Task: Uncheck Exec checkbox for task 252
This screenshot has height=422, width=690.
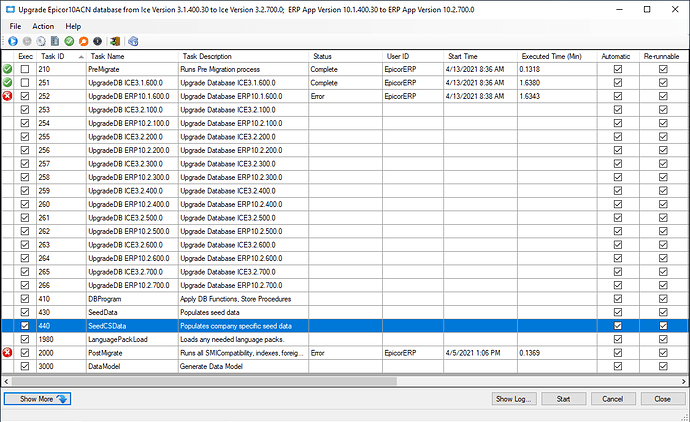Action: click(x=25, y=96)
